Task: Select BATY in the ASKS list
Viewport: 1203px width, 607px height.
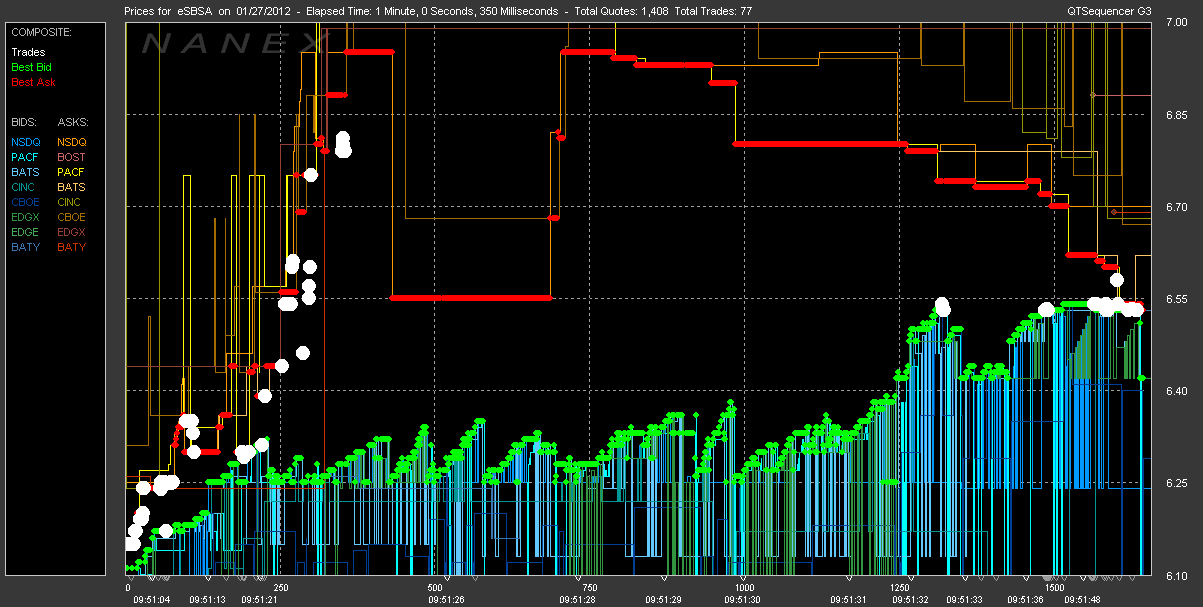Action: click(72, 246)
